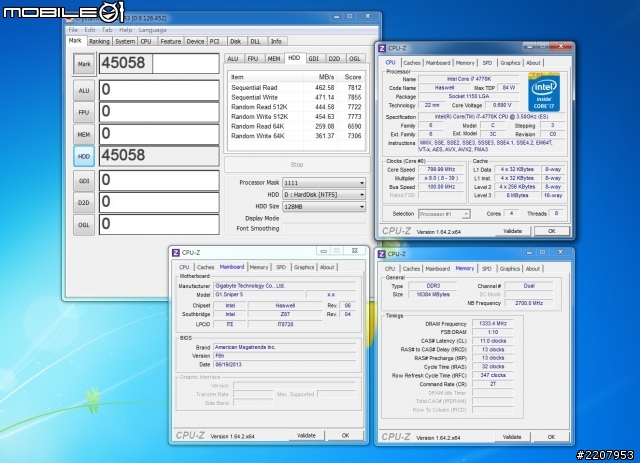This screenshot has width=640, height=463.
Task: Click the CPU-Z icon of the CPU window
Action: [x=382, y=48]
